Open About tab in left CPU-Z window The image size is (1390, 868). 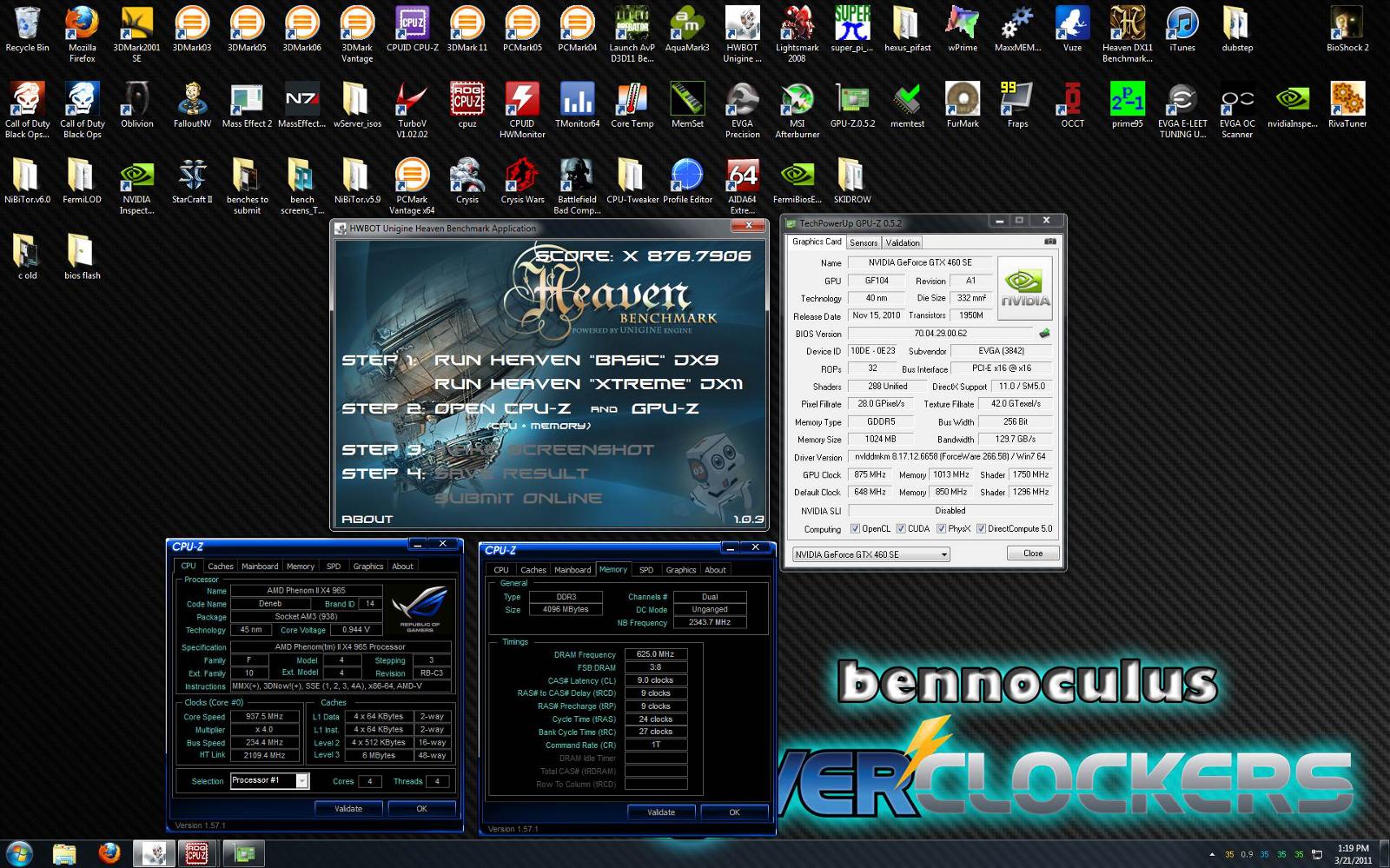point(402,566)
